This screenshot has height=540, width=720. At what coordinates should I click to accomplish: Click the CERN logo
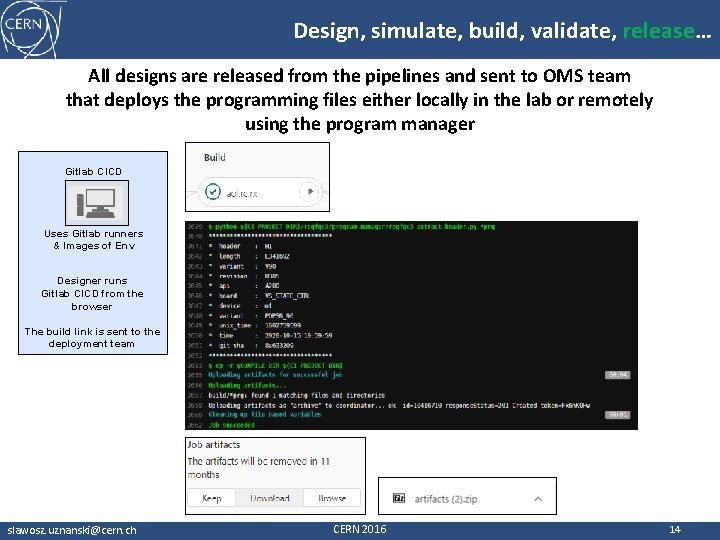30,28
